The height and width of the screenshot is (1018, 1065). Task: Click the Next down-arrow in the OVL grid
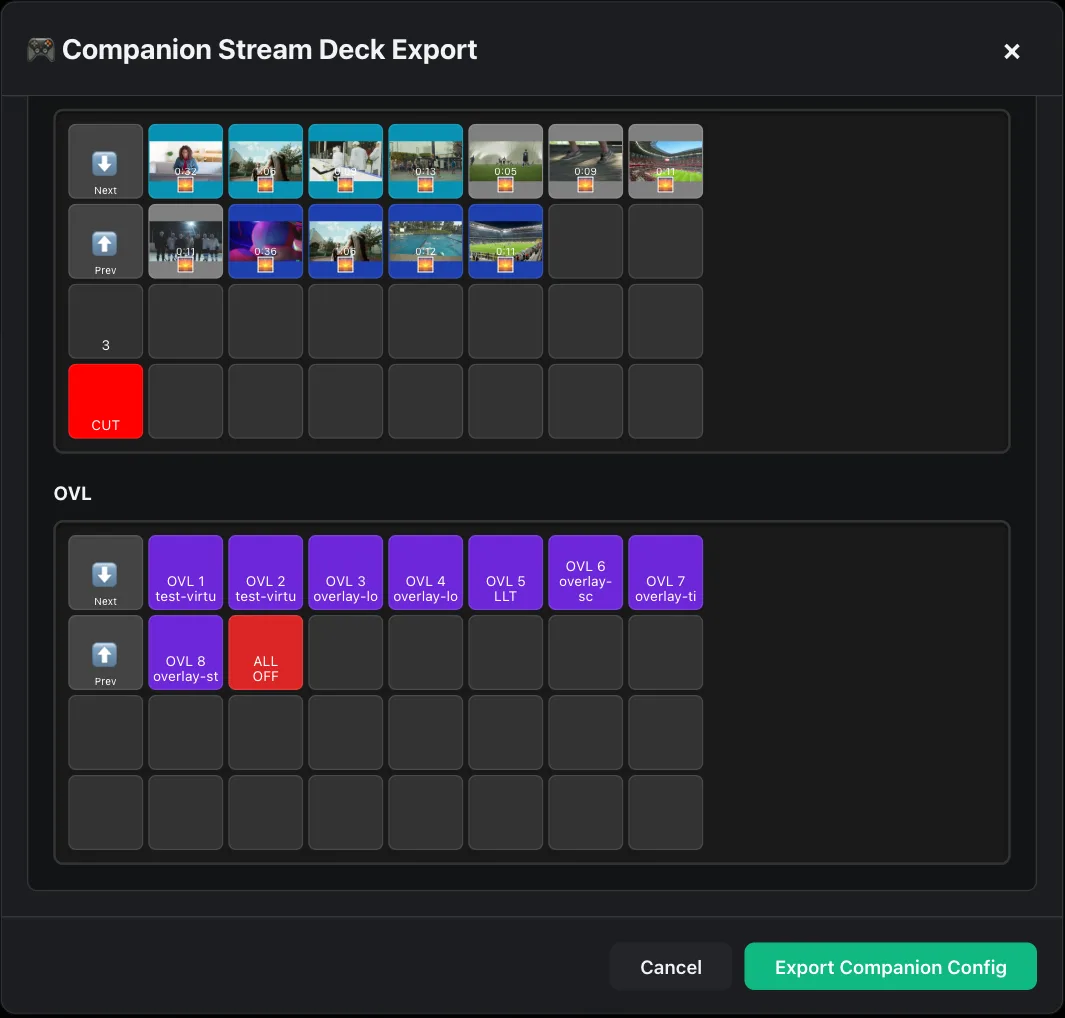click(x=105, y=572)
